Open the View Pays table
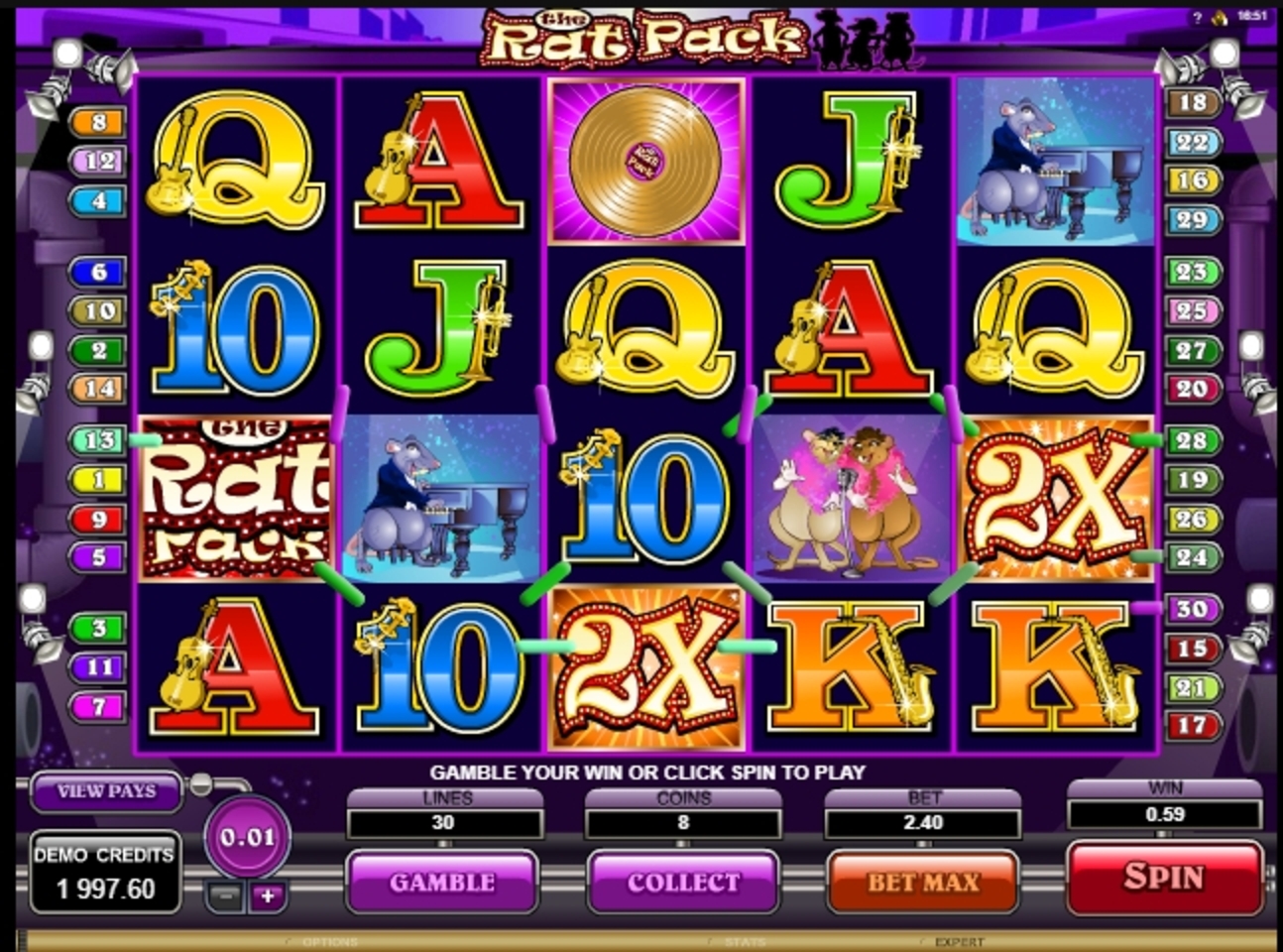Screen dimensions: 1283x952 tap(106, 790)
